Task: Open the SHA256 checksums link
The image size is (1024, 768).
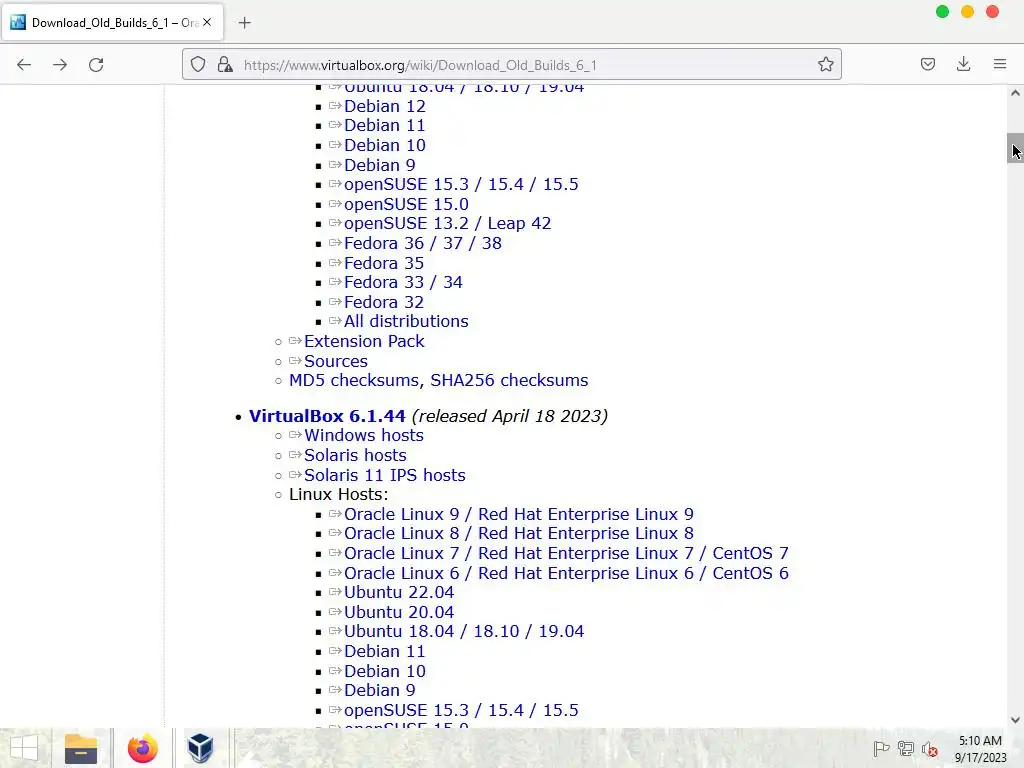Action: tap(509, 380)
